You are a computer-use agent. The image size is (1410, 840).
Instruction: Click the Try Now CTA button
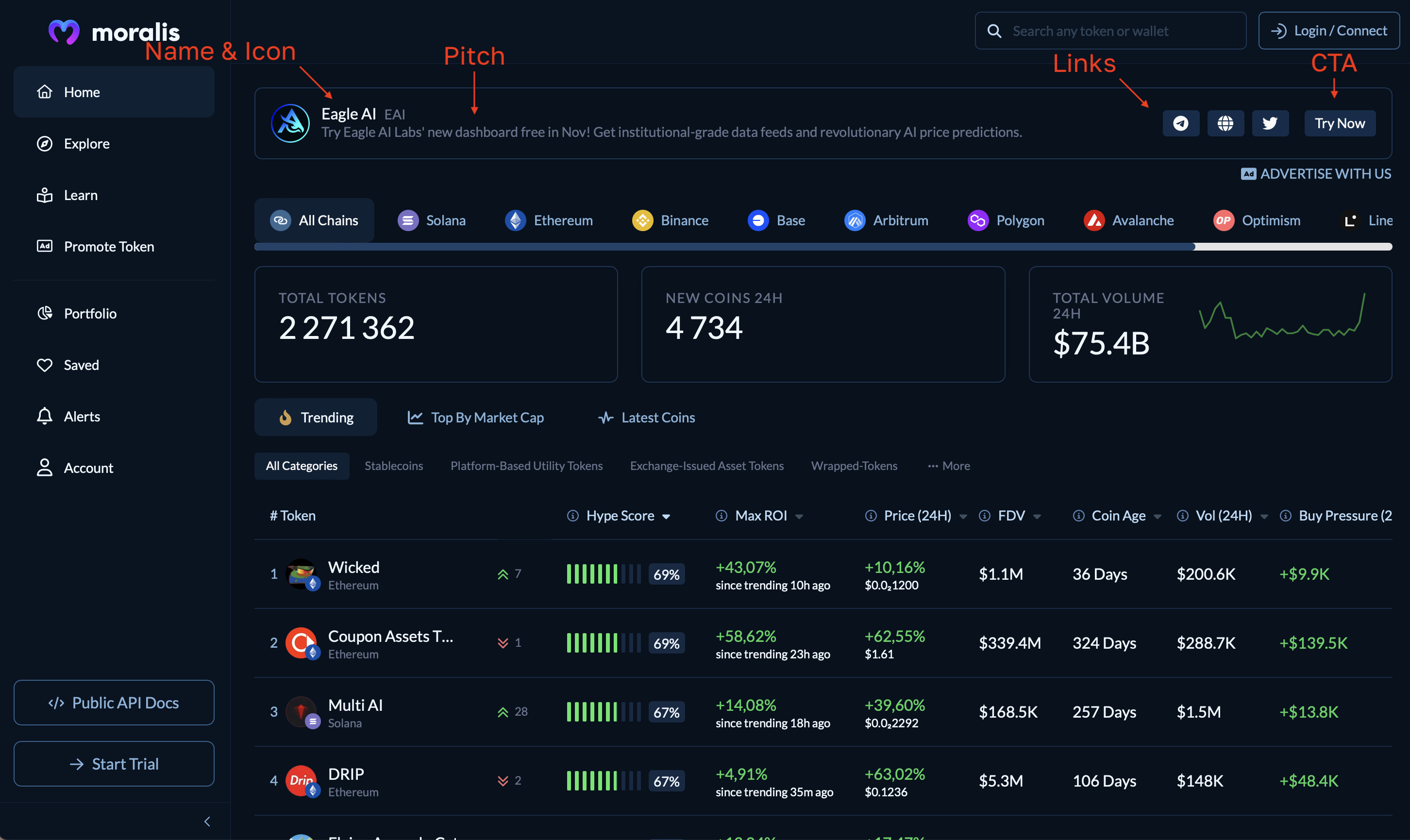(1340, 122)
